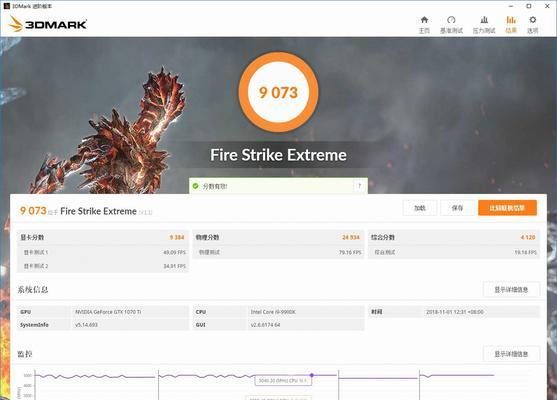Image resolution: width=557 pixels, height=400 pixels.
Task: Click the question mark help button in validity banner
Action: point(359,186)
